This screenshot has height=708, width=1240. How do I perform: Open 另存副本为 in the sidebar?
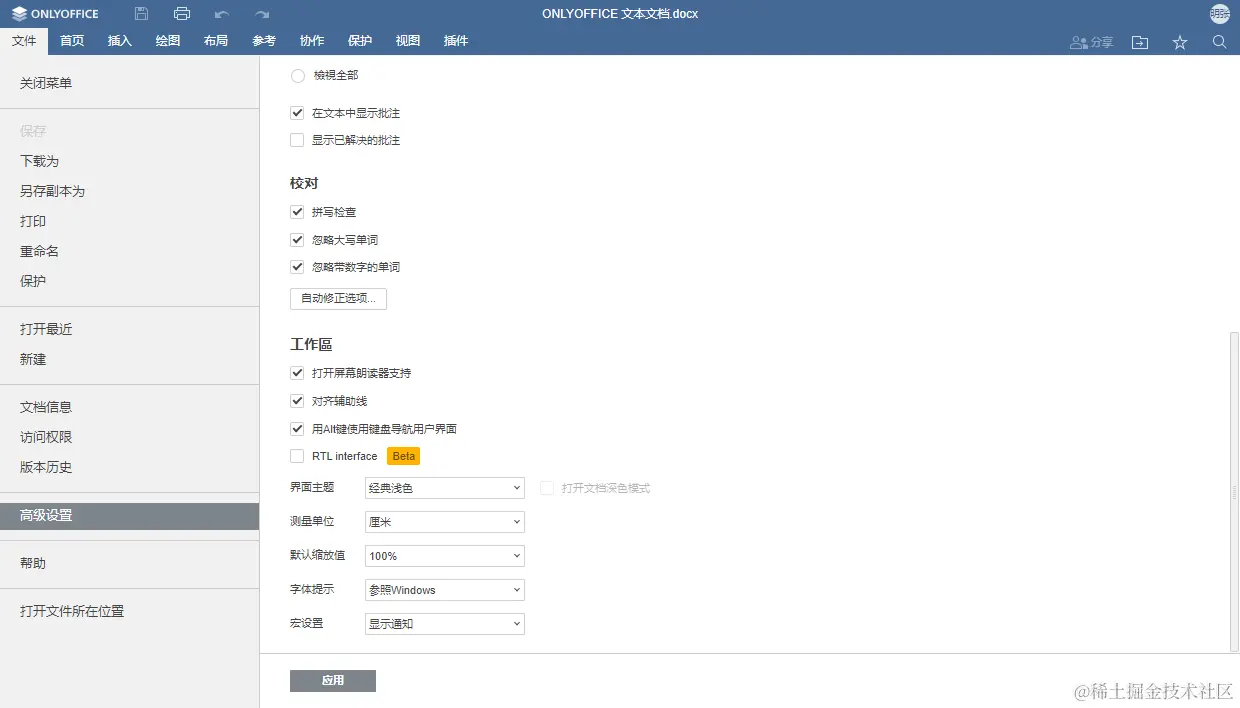(x=130, y=191)
